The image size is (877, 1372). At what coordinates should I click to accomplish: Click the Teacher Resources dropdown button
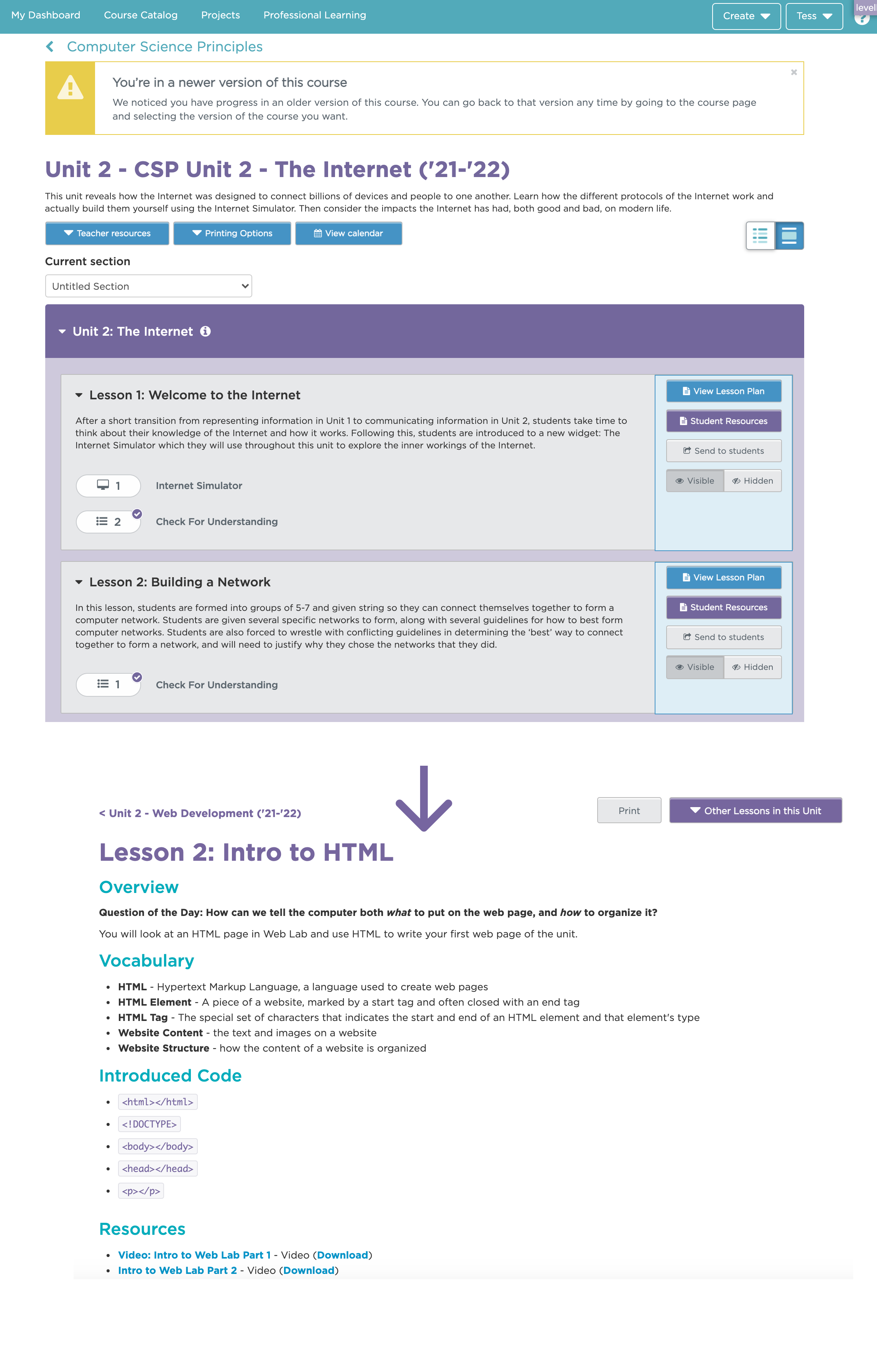108,234
